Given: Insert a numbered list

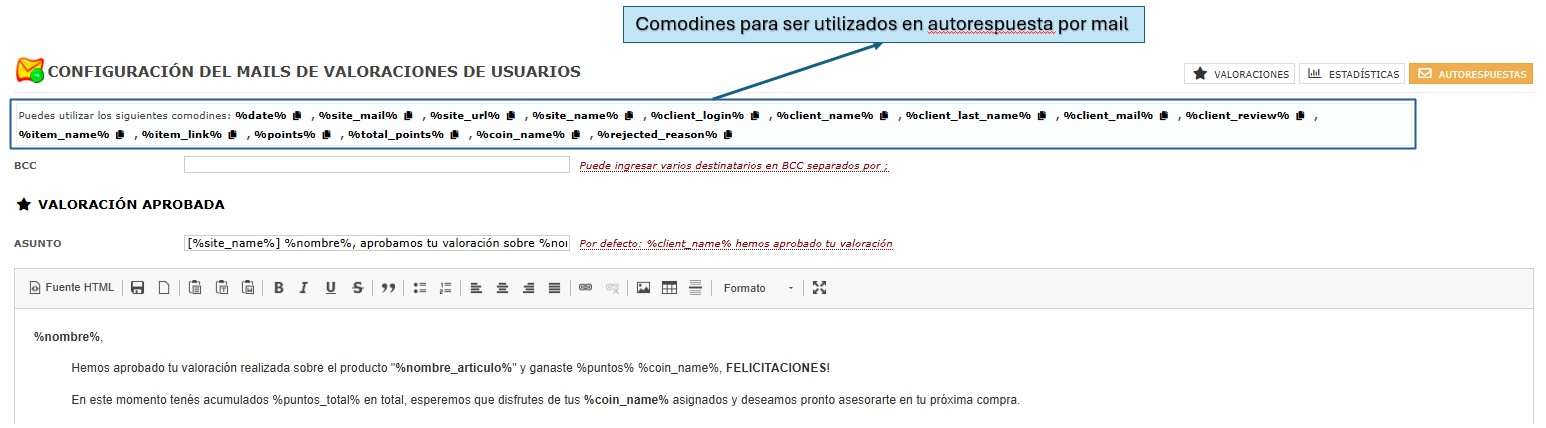Looking at the screenshot, I should tap(447, 288).
